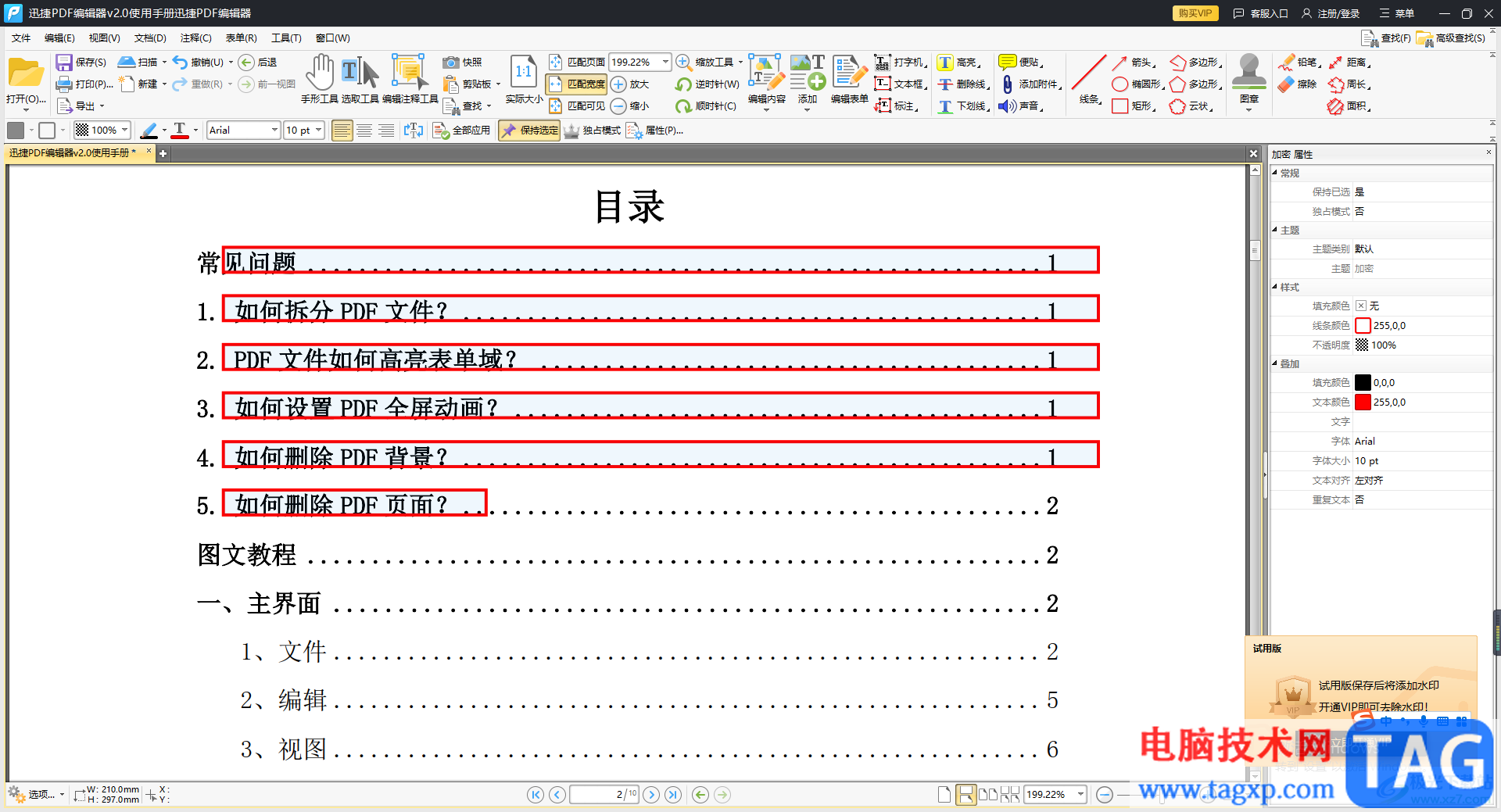Attach a file with 添加附件 paperclip icon
This screenshot has width=1501, height=812.
(x=1008, y=84)
